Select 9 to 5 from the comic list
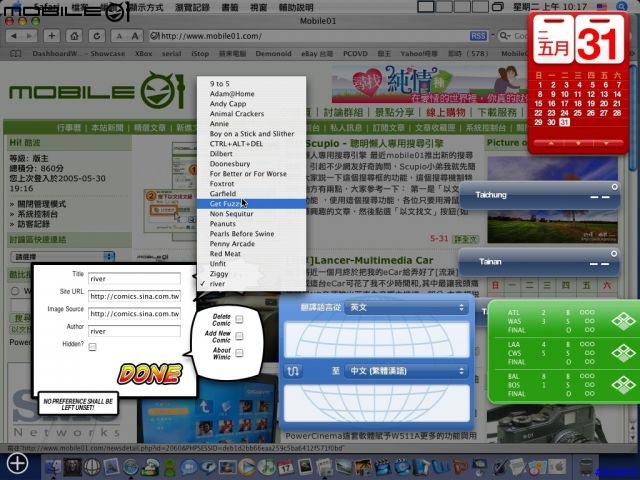This screenshot has width=640, height=480. click(251, 84)
